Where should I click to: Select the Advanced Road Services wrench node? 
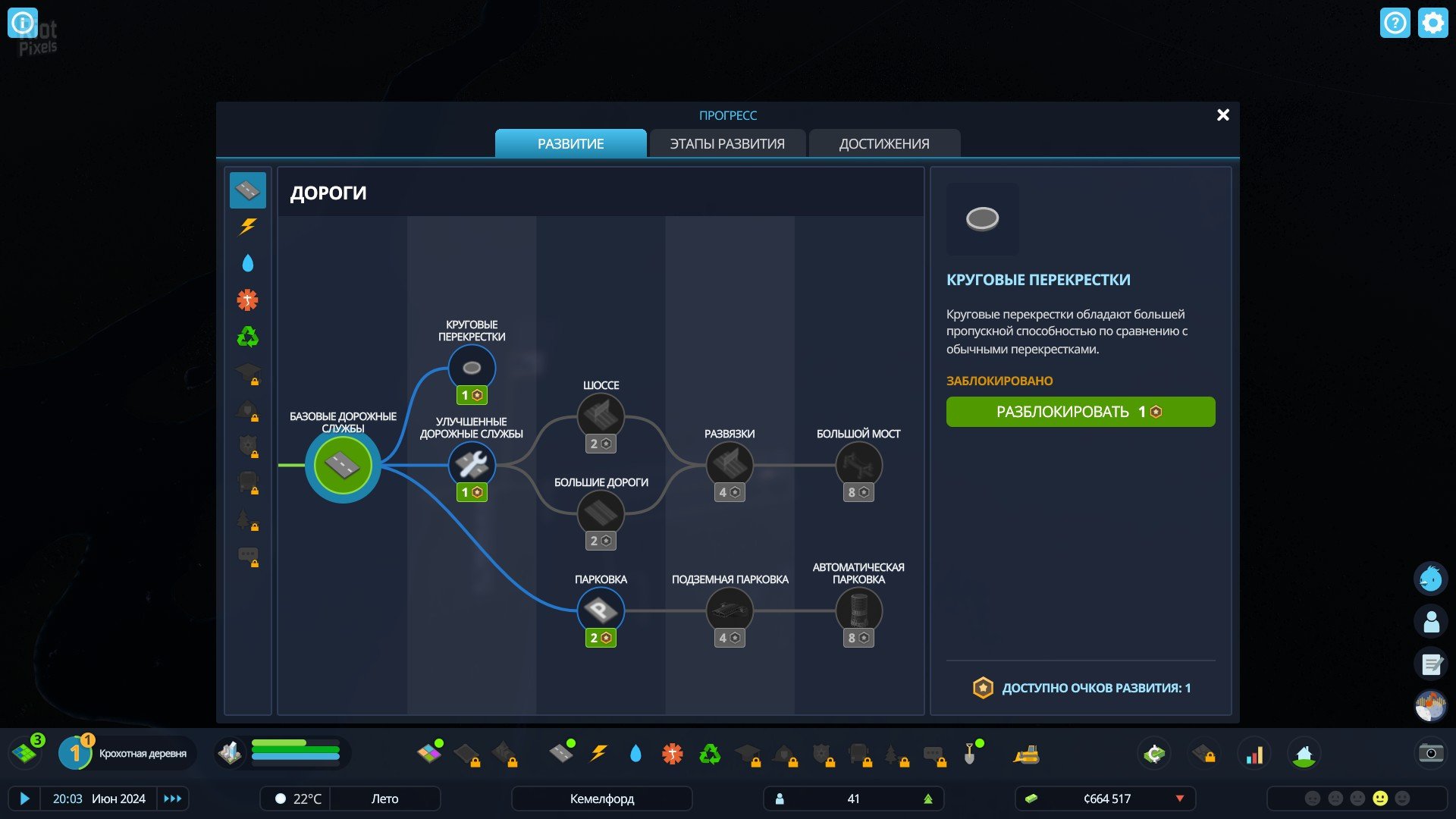point(471,465)
